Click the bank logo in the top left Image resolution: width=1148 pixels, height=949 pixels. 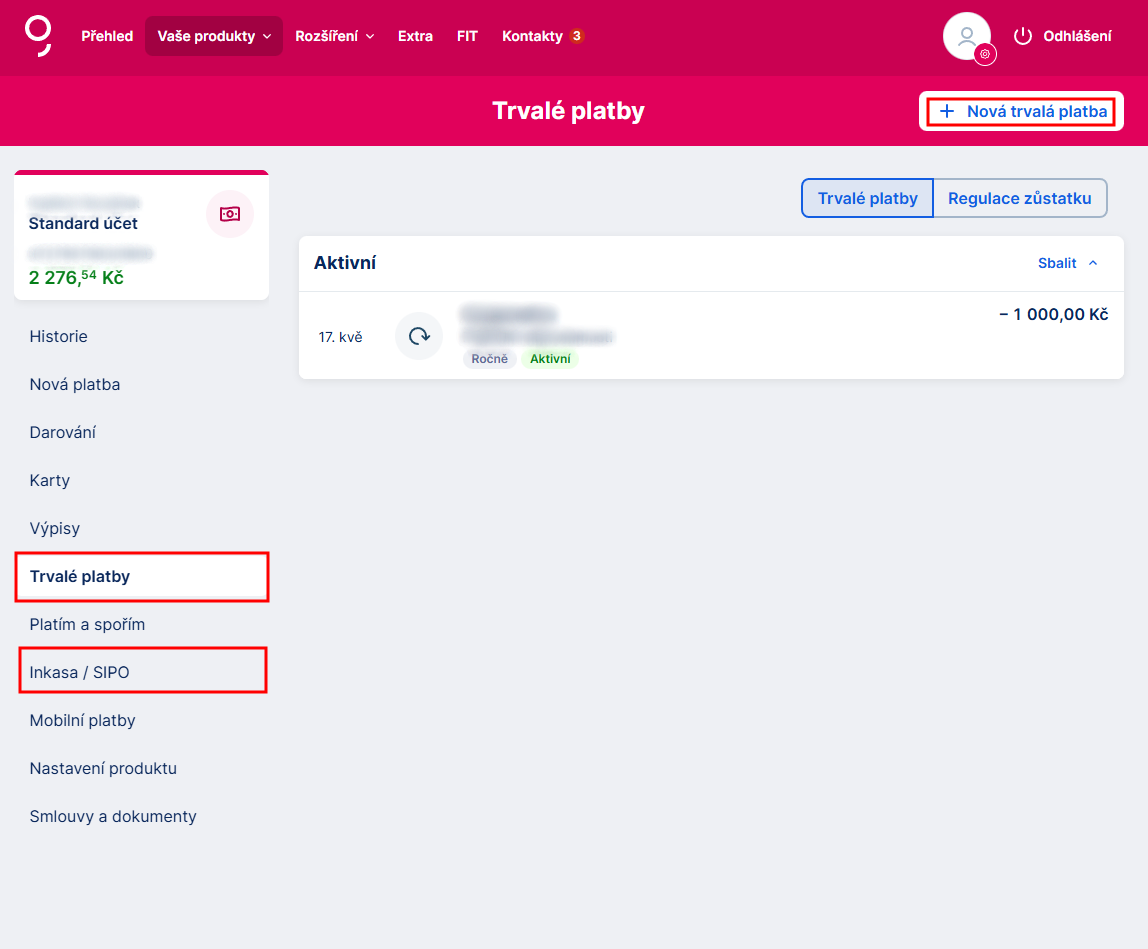point(37,36)
